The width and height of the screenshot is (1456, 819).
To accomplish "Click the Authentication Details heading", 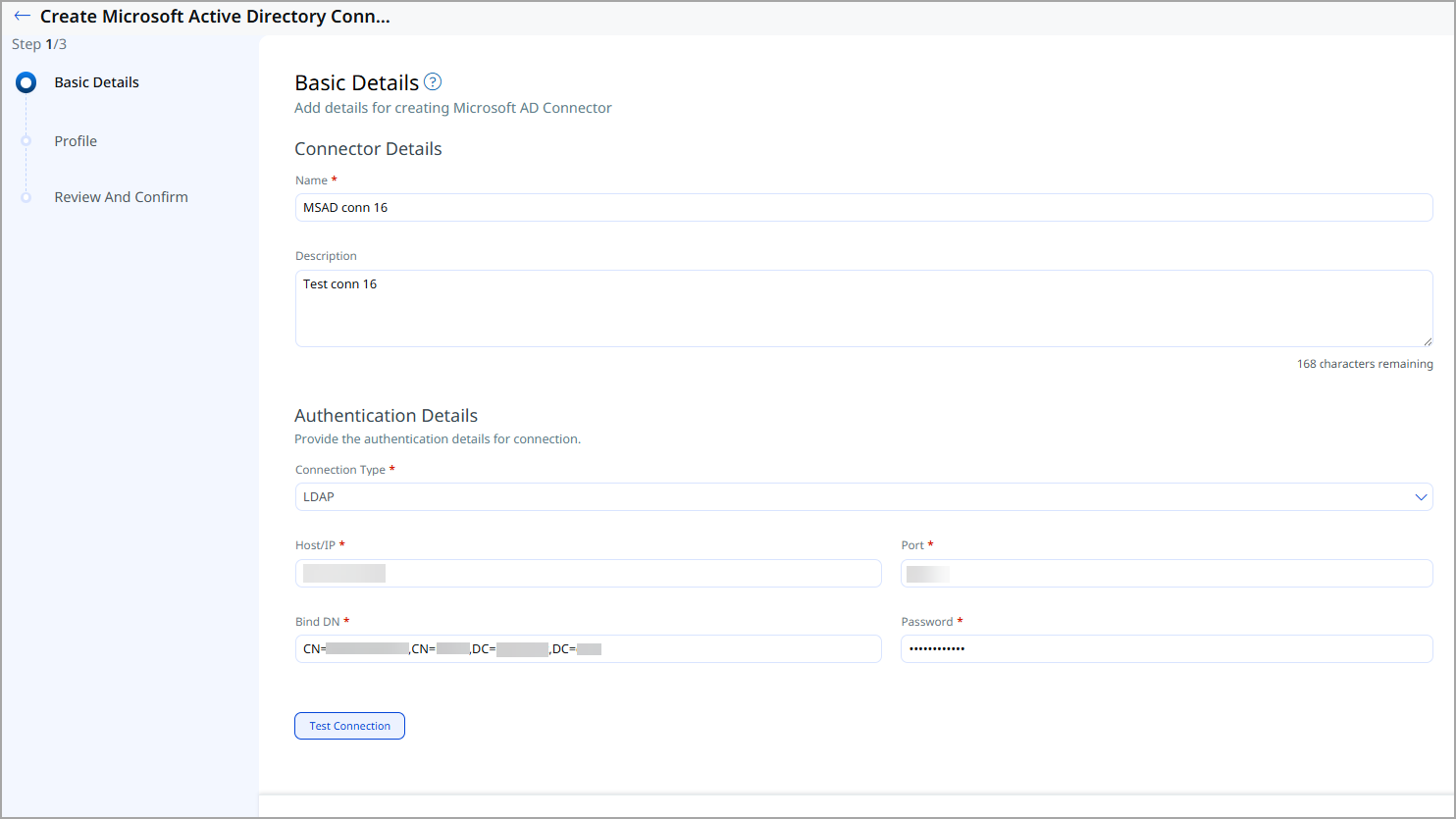I will click(386, 416).
